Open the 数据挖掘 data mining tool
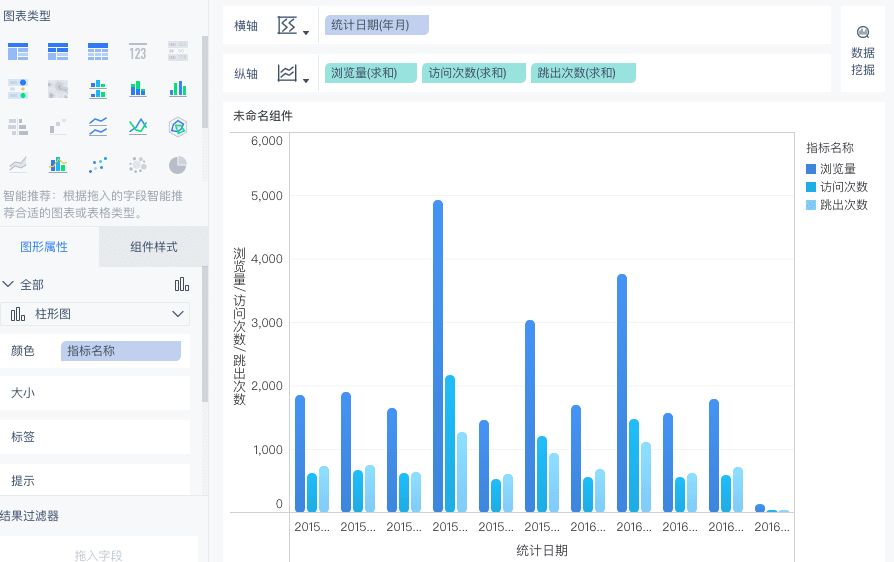 [x=862, y=51]
